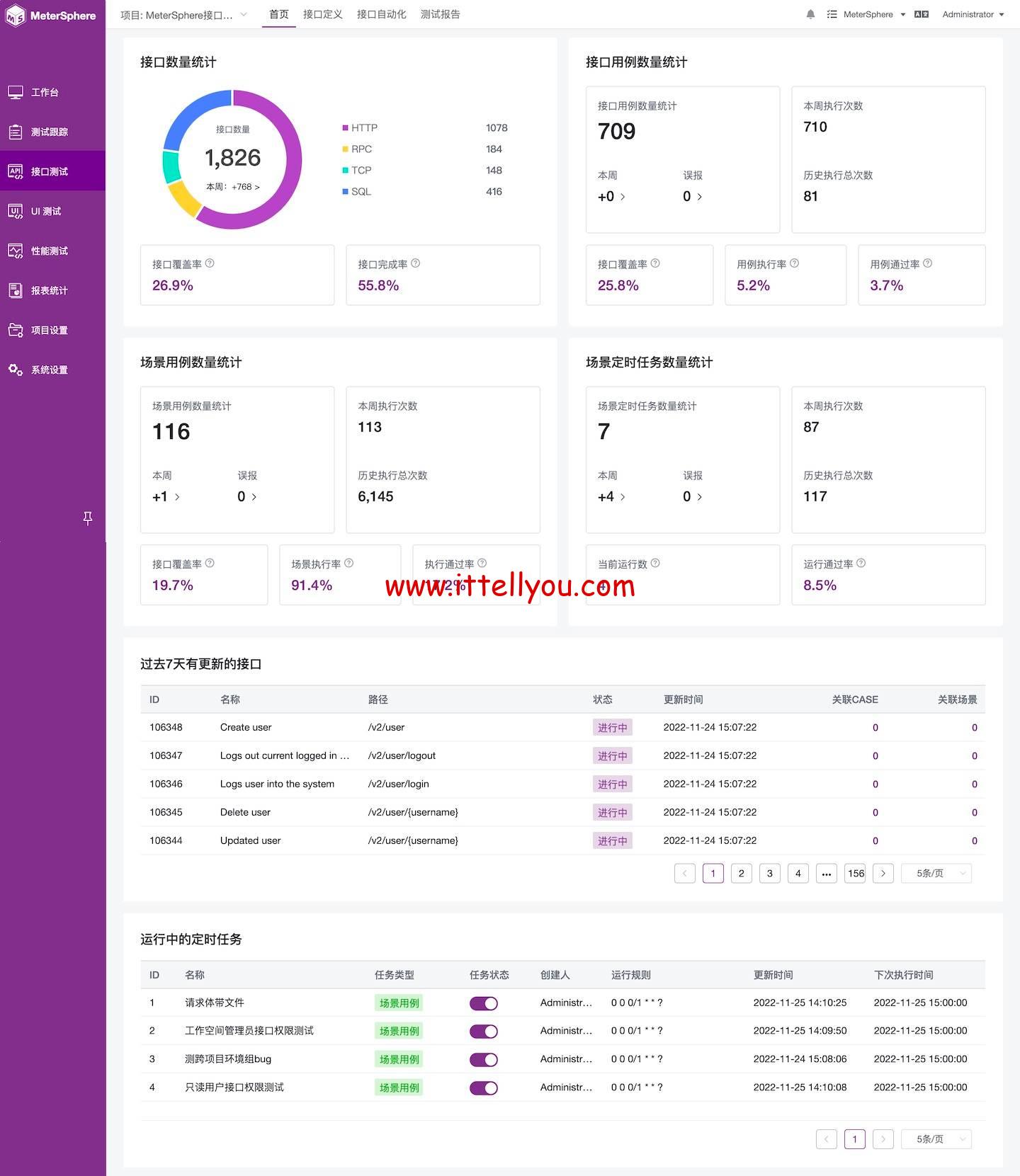Open the 工作台 workbench icon in sidebar

(x=16, y=92)
